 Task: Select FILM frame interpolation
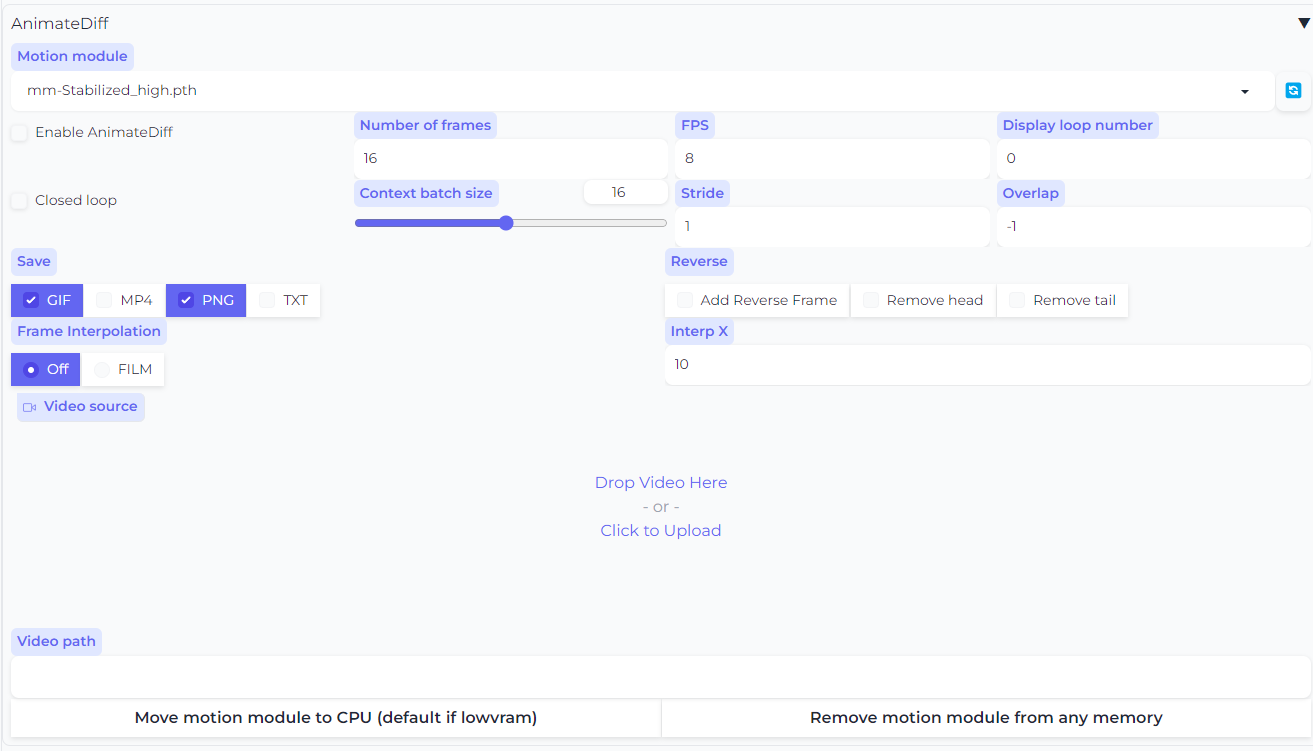102,370
